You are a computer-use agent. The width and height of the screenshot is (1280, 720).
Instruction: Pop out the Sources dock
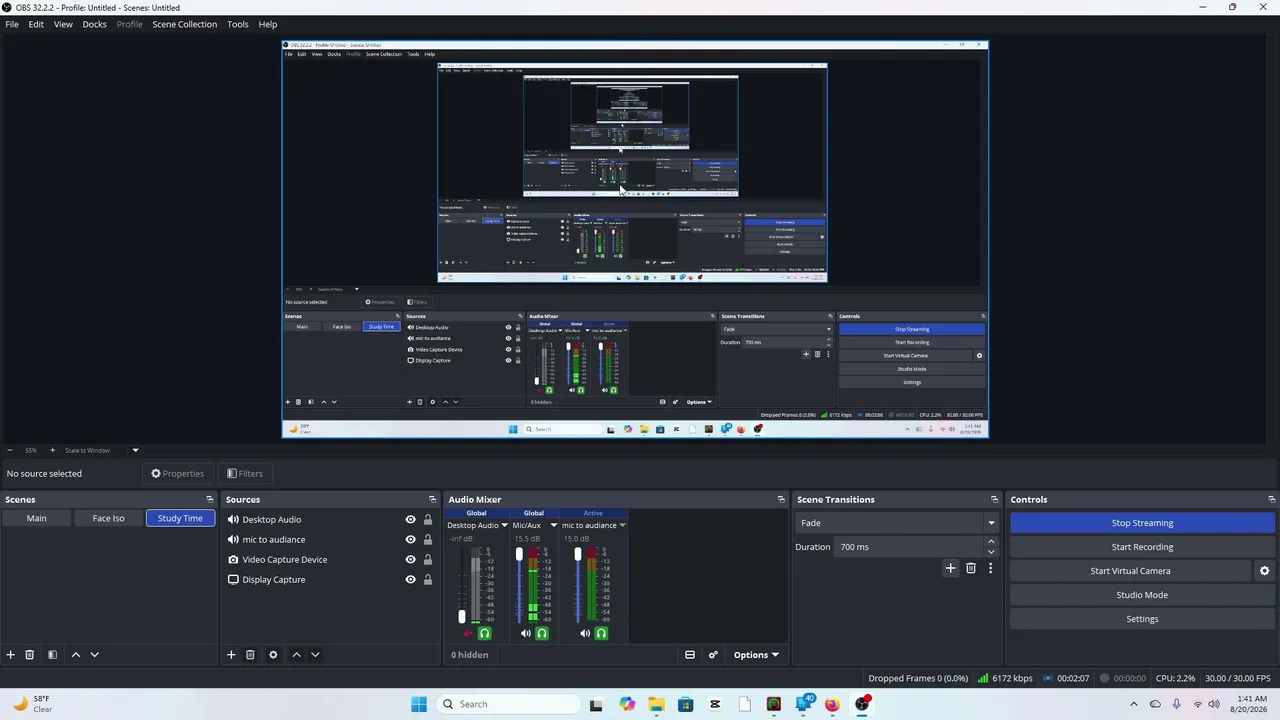tap(432, 499)
